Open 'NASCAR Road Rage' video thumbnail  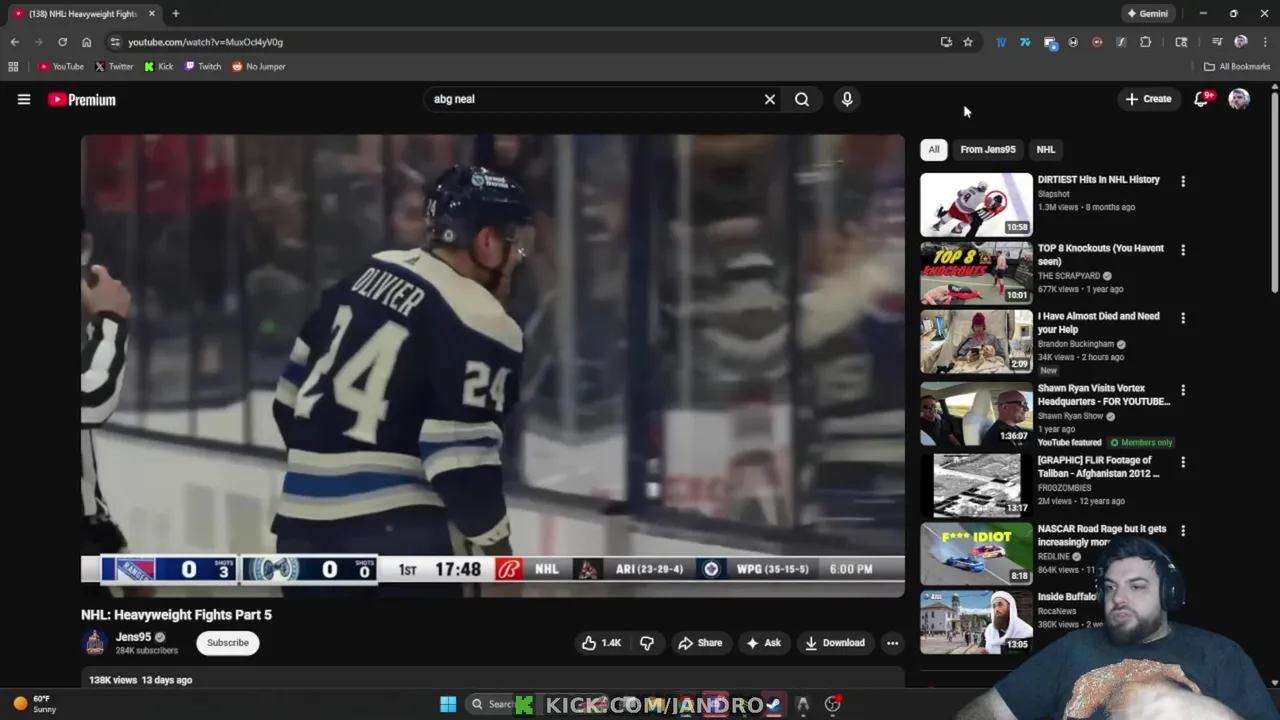click(x=976, y=553)
